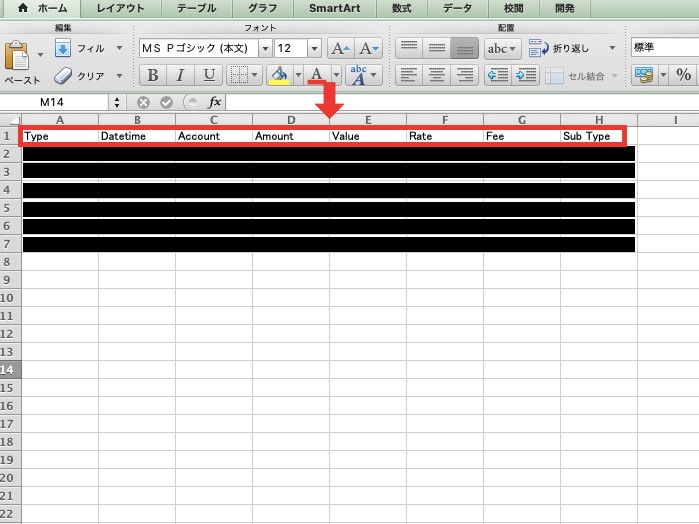This screenshot has width=699, height=524.
Task: Click the セル結合 merge cells button
Action: (x=585, y=75)
